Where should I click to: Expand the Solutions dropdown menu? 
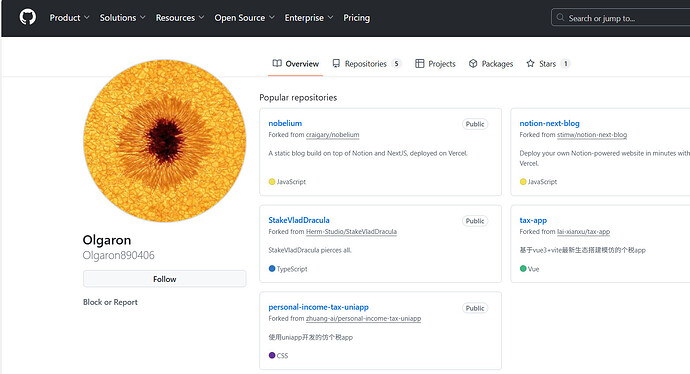(x=122, y=18)
